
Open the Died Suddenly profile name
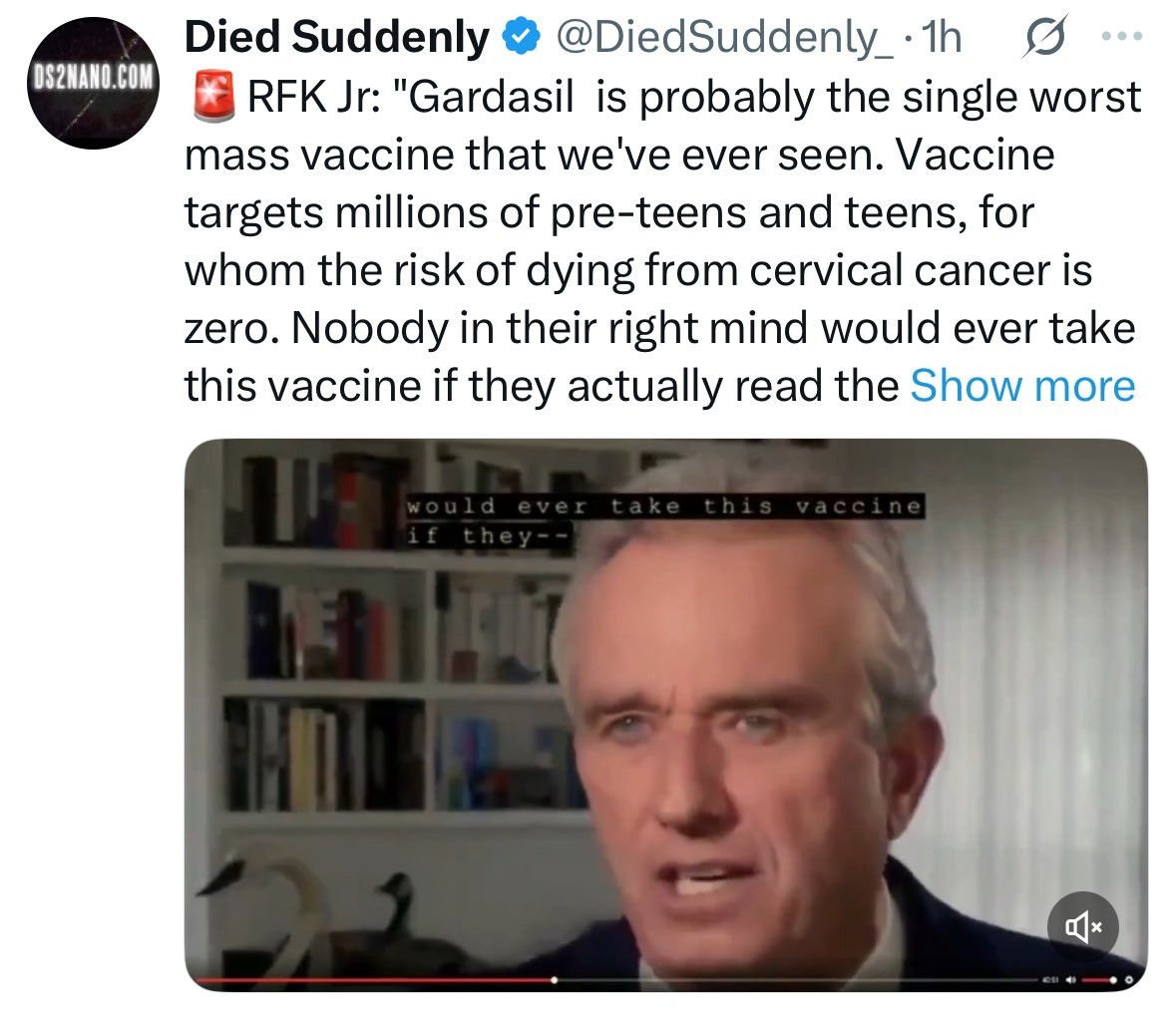pos(337,36)
